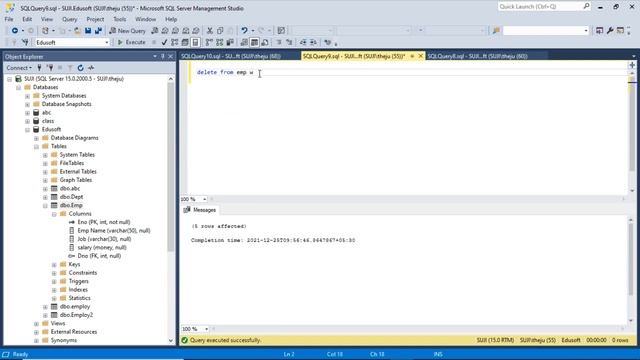Click the Open File folder icon
Image resolution: width=640 pixels, height=360 pixels.
point(77,31)
